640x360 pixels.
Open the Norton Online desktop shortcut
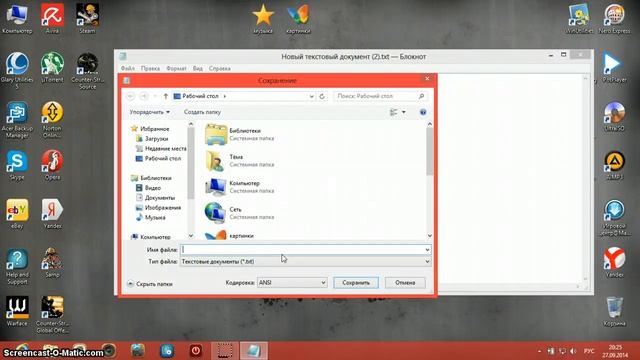pyautogui.click(x=52, y=120)
